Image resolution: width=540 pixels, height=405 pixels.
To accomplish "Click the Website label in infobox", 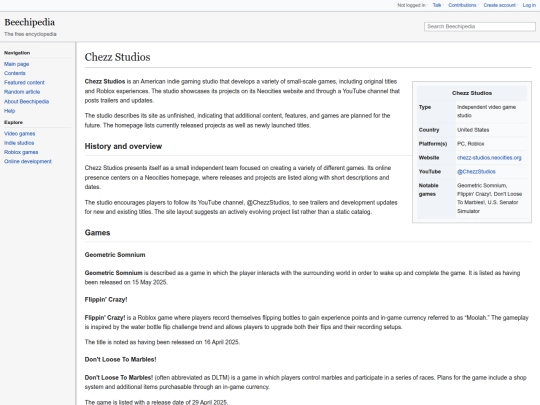I will [x=429, y=158].
